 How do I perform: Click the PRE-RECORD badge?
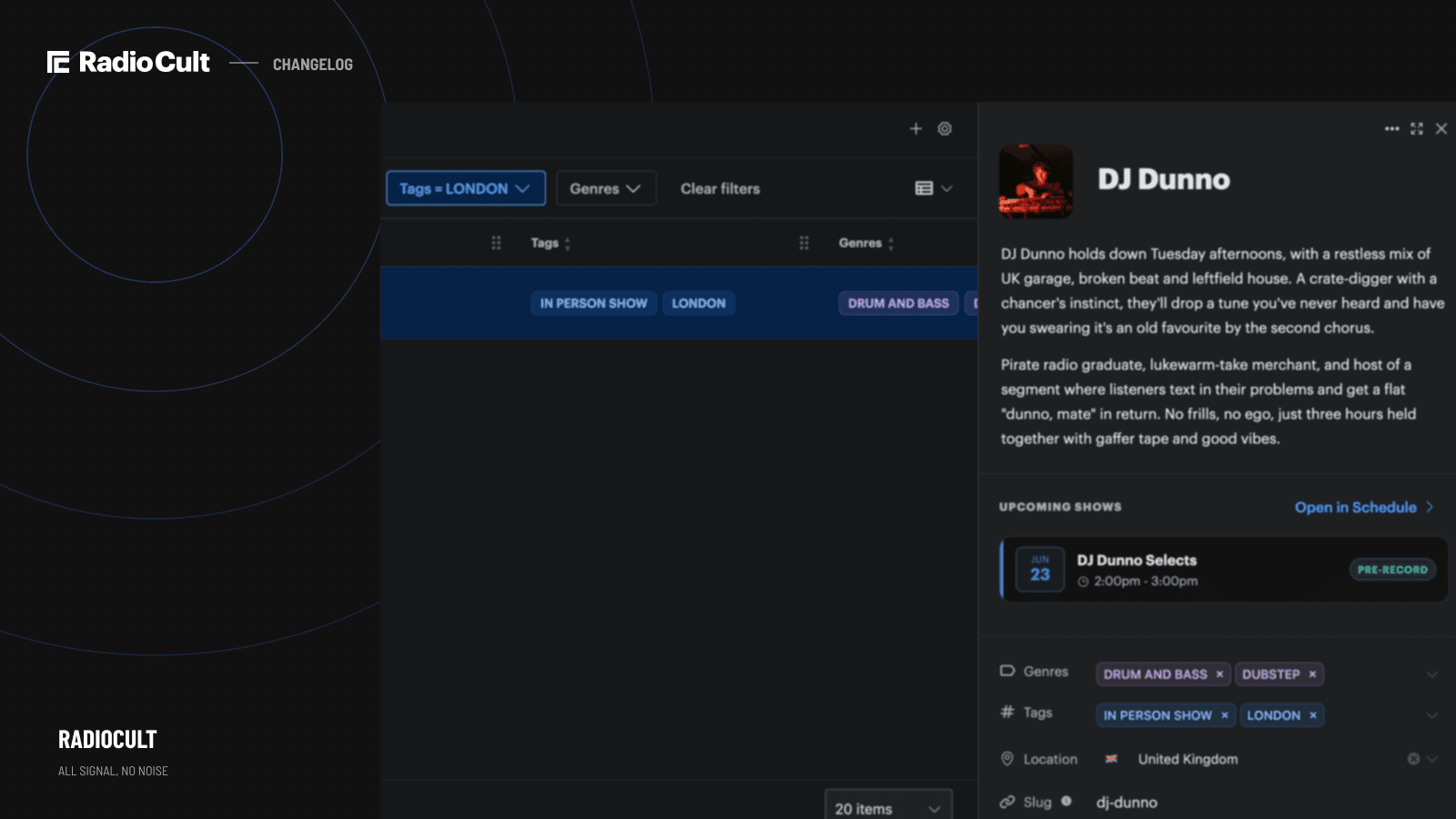[x=1392, y=570]
